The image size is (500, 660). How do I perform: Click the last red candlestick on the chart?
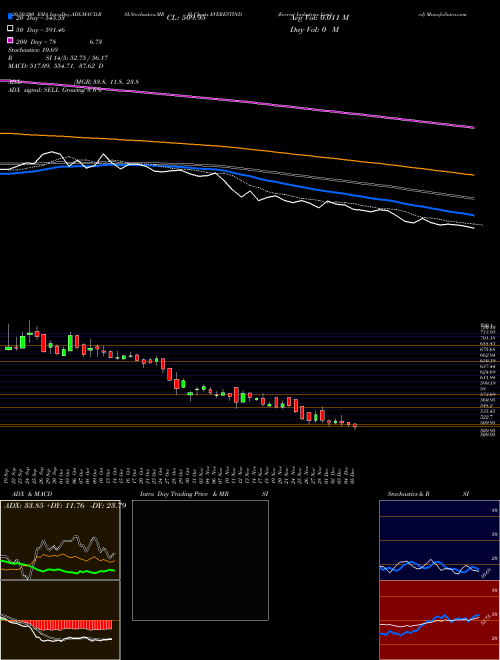click(x=355, y=426)
